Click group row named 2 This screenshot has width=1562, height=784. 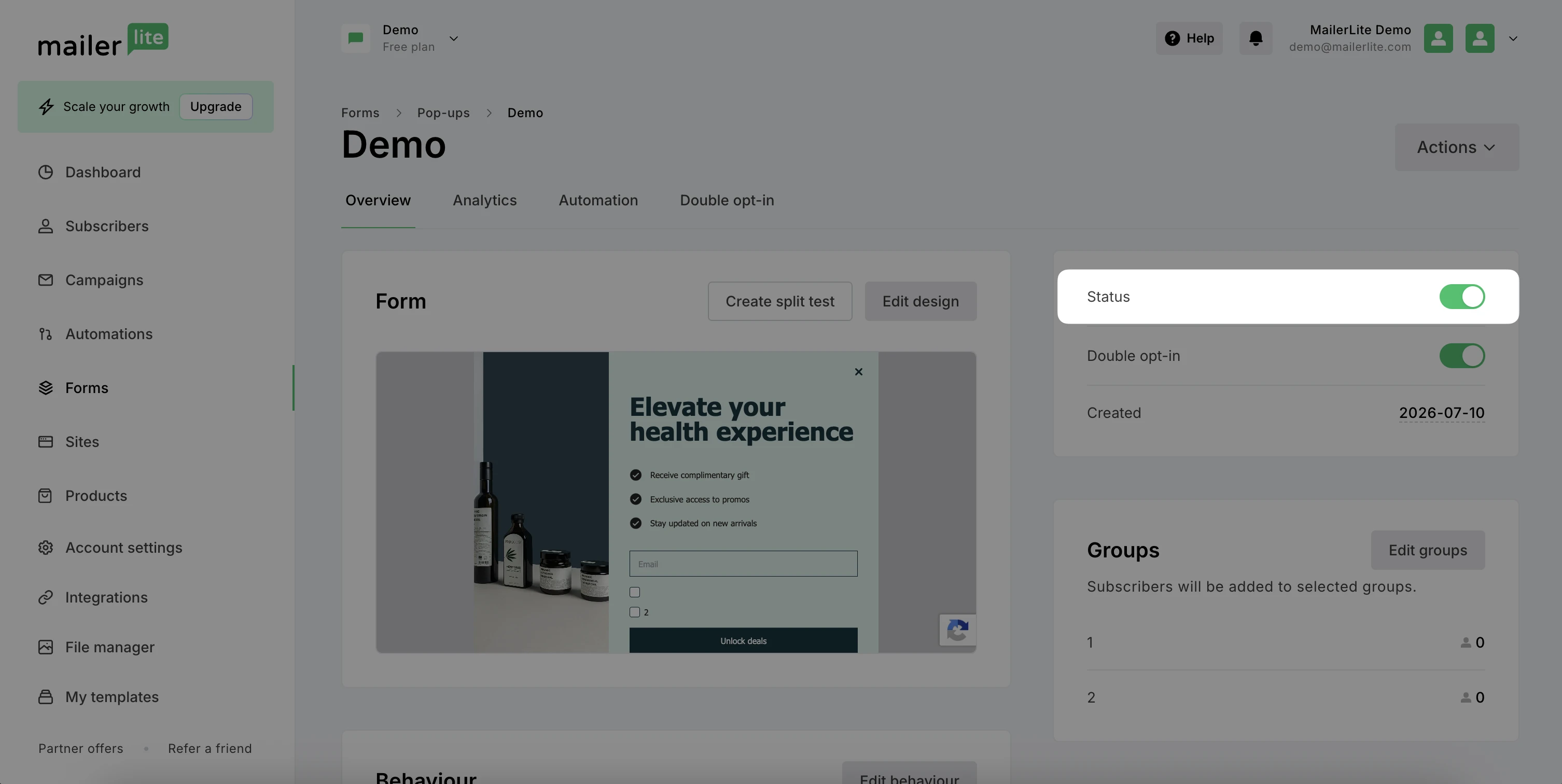click(x=1286, y=697)
